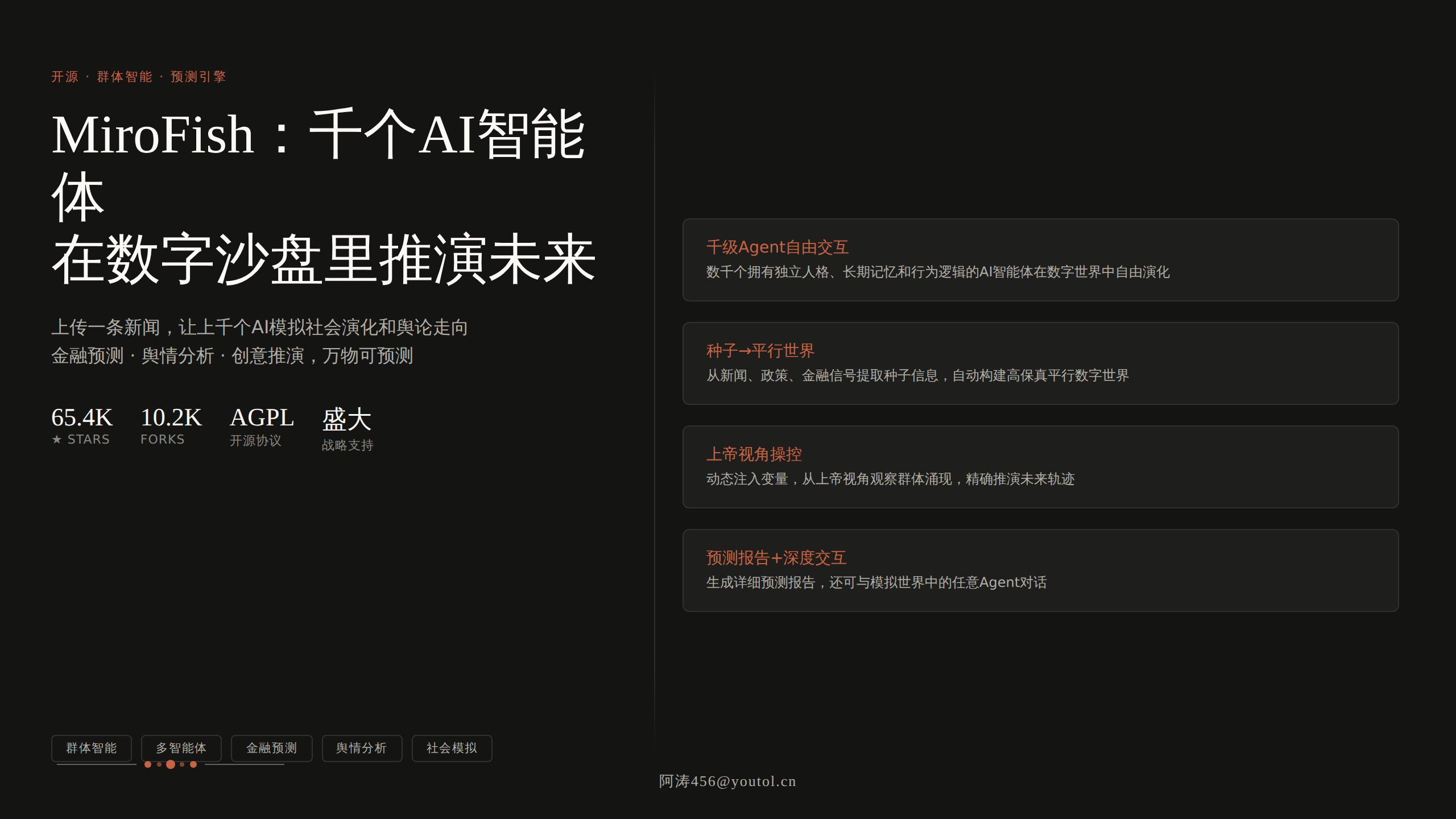Screen dimensions: 1456x819
Task: Click the 开源 · 群体智能 · 预测引擎 tagline
Action: pyautogui.click(x=139, y=77)
